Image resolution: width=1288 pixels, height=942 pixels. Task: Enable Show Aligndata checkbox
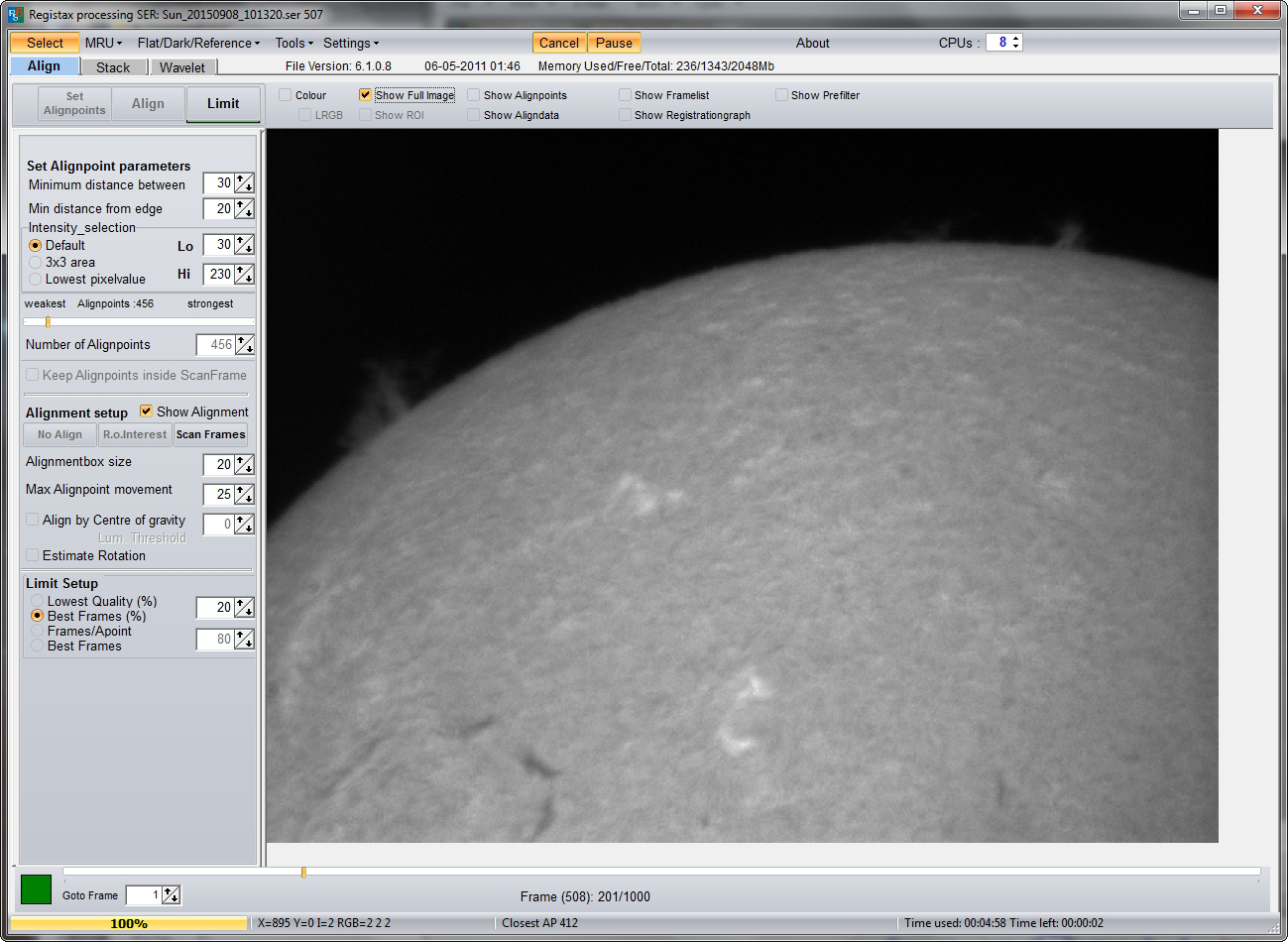pyautogui.click(x=474, y=115)
